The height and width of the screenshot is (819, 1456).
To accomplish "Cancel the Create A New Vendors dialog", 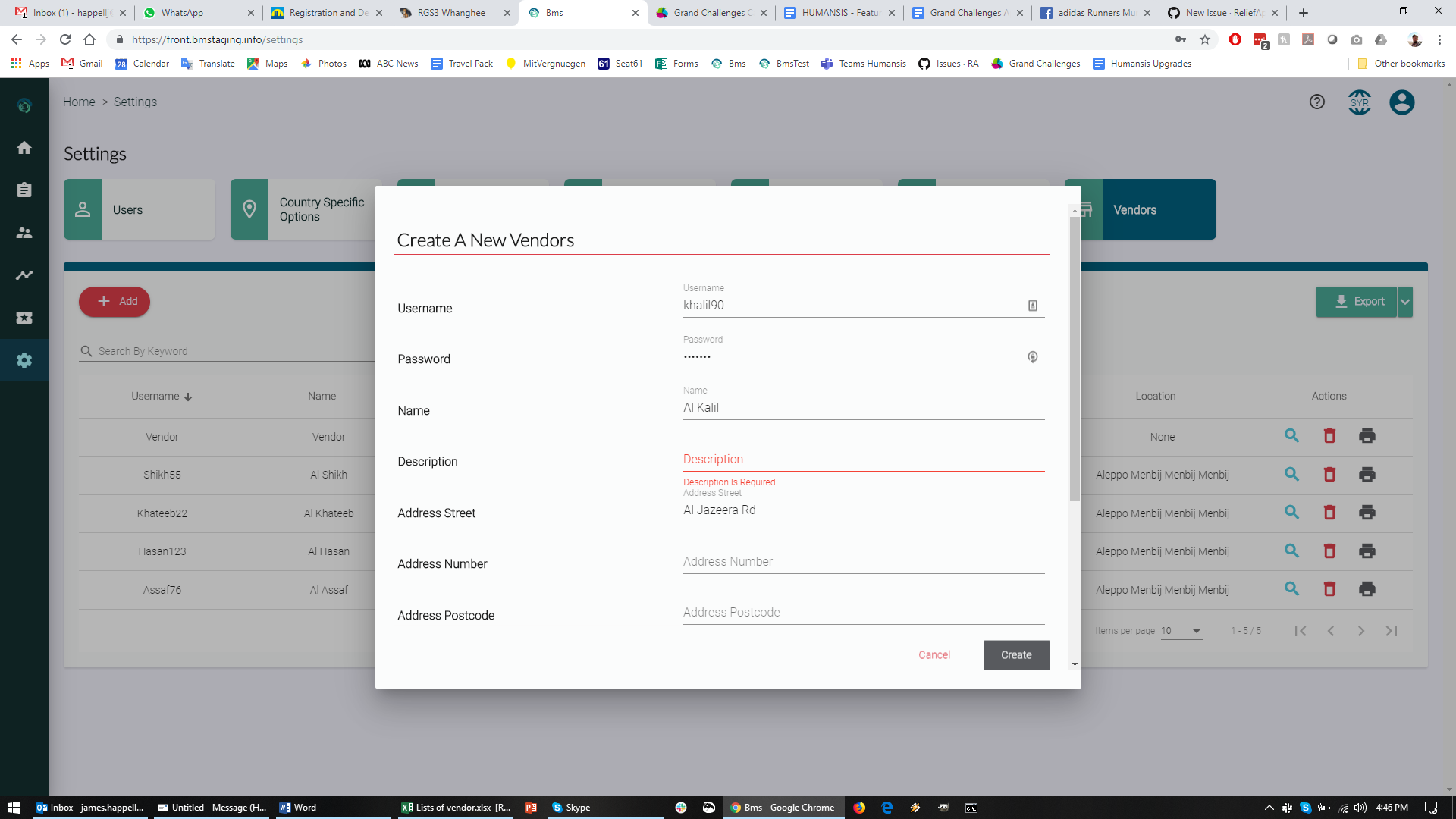I will click(x=934, y=654).
